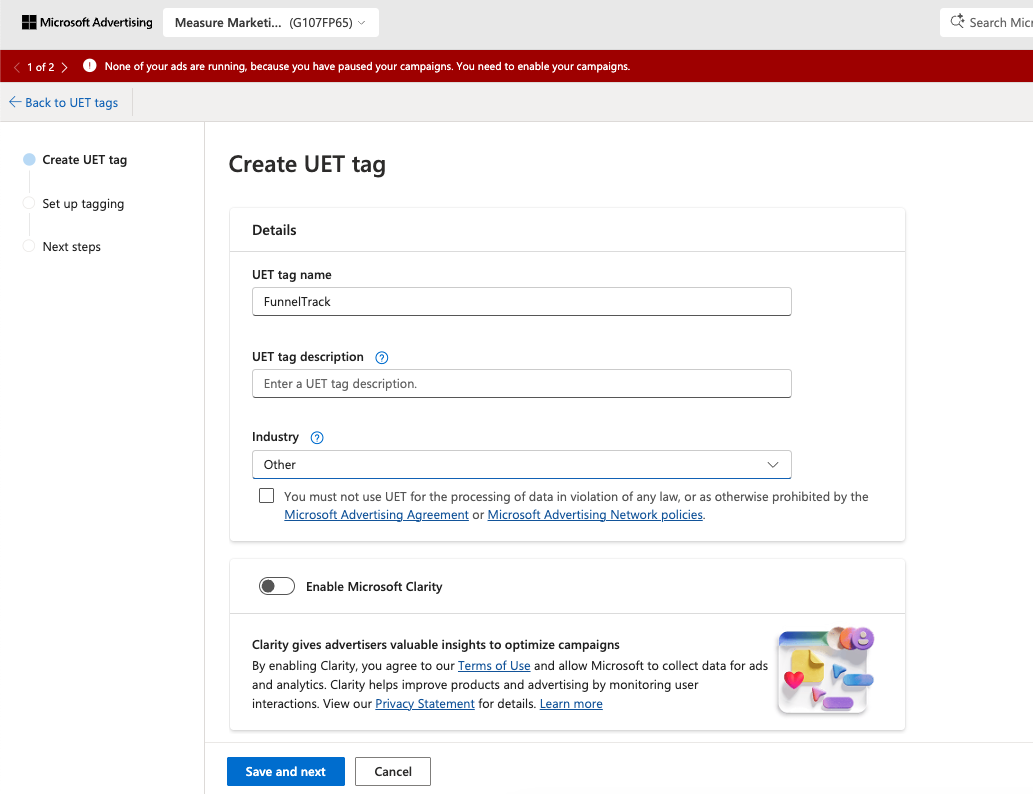Viewport: 1033px width, 794px height.
Task: Go to next notification arrow
Action: tap(65, 67)
